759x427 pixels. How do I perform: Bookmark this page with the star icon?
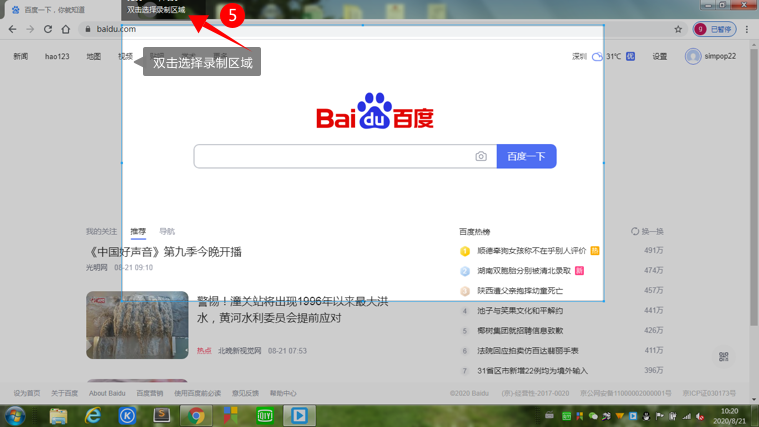678,29
